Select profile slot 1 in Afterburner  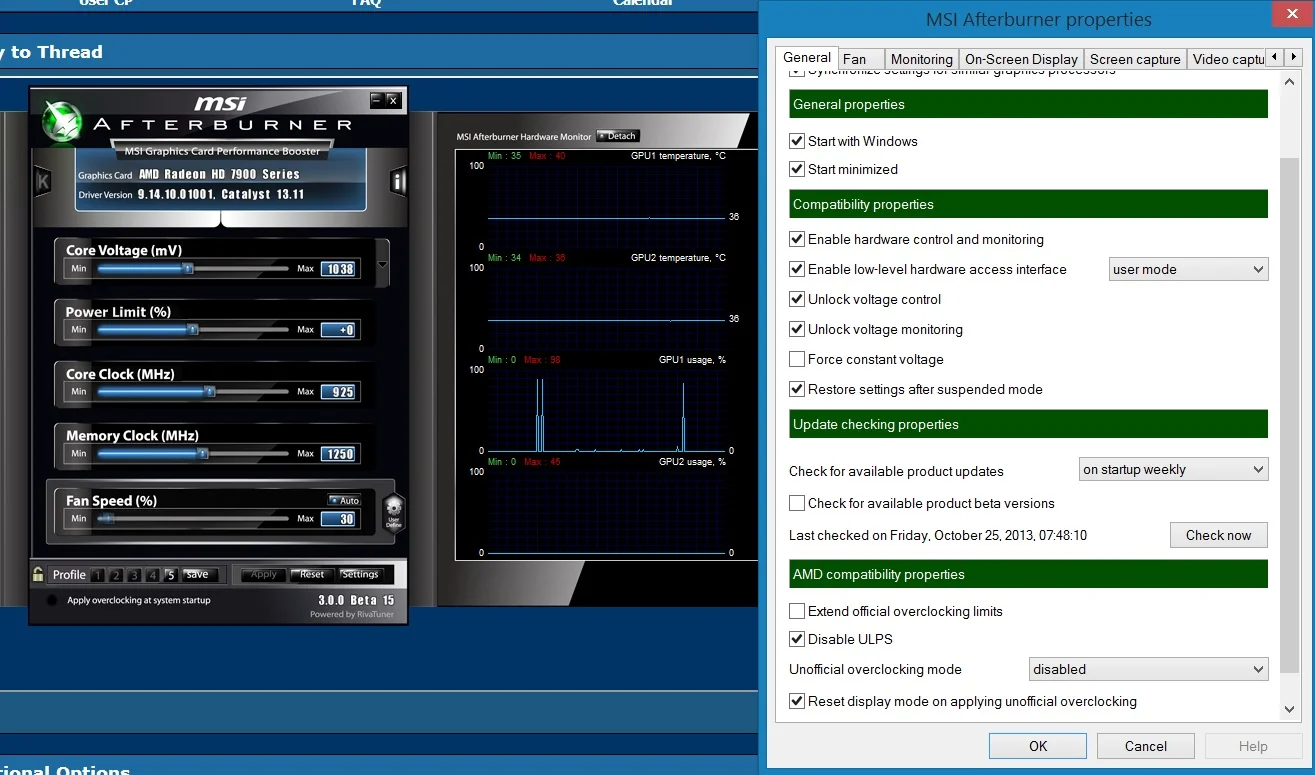point(97,575)
